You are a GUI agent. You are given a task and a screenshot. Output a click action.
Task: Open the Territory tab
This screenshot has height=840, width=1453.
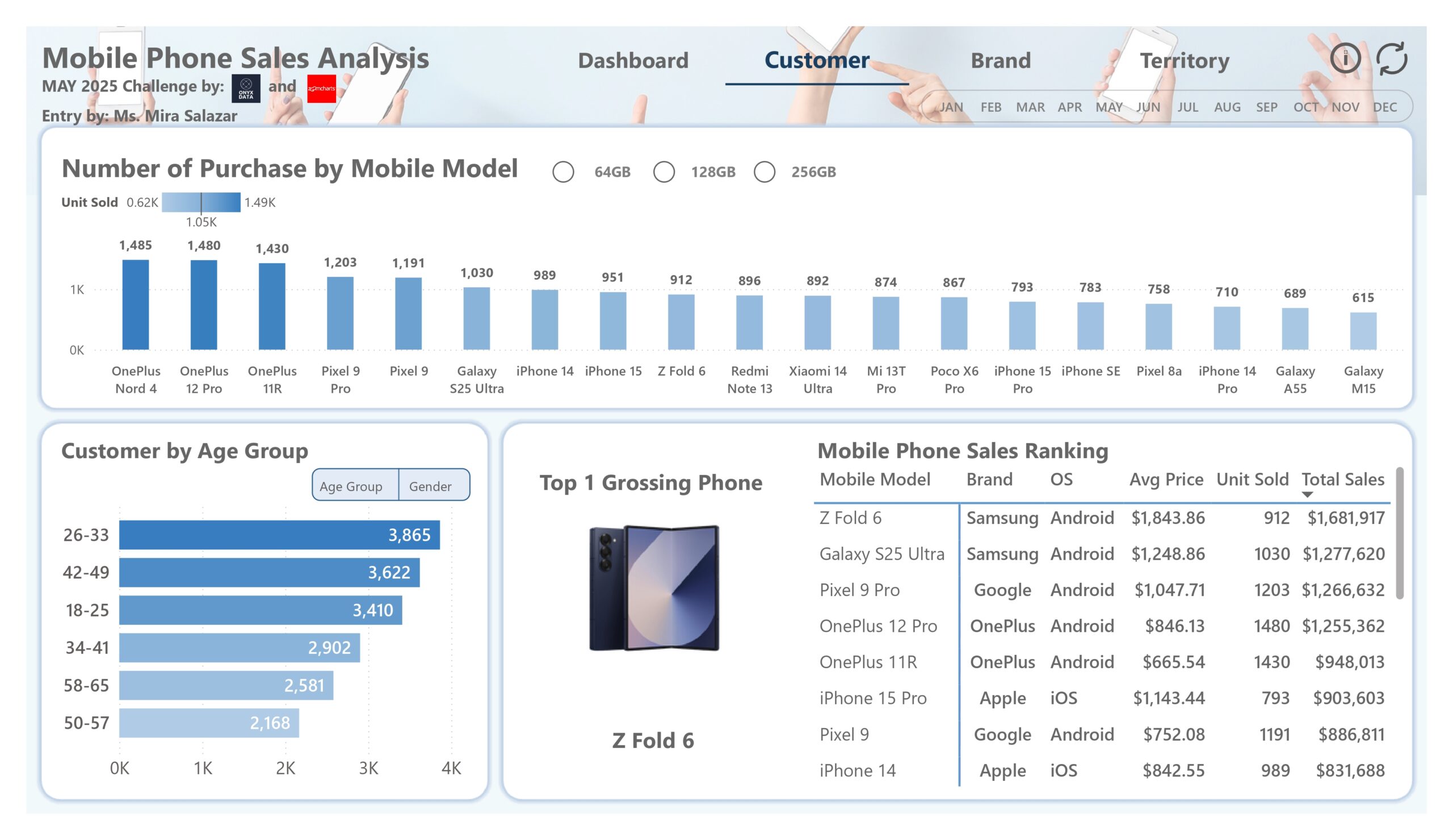1185,61
